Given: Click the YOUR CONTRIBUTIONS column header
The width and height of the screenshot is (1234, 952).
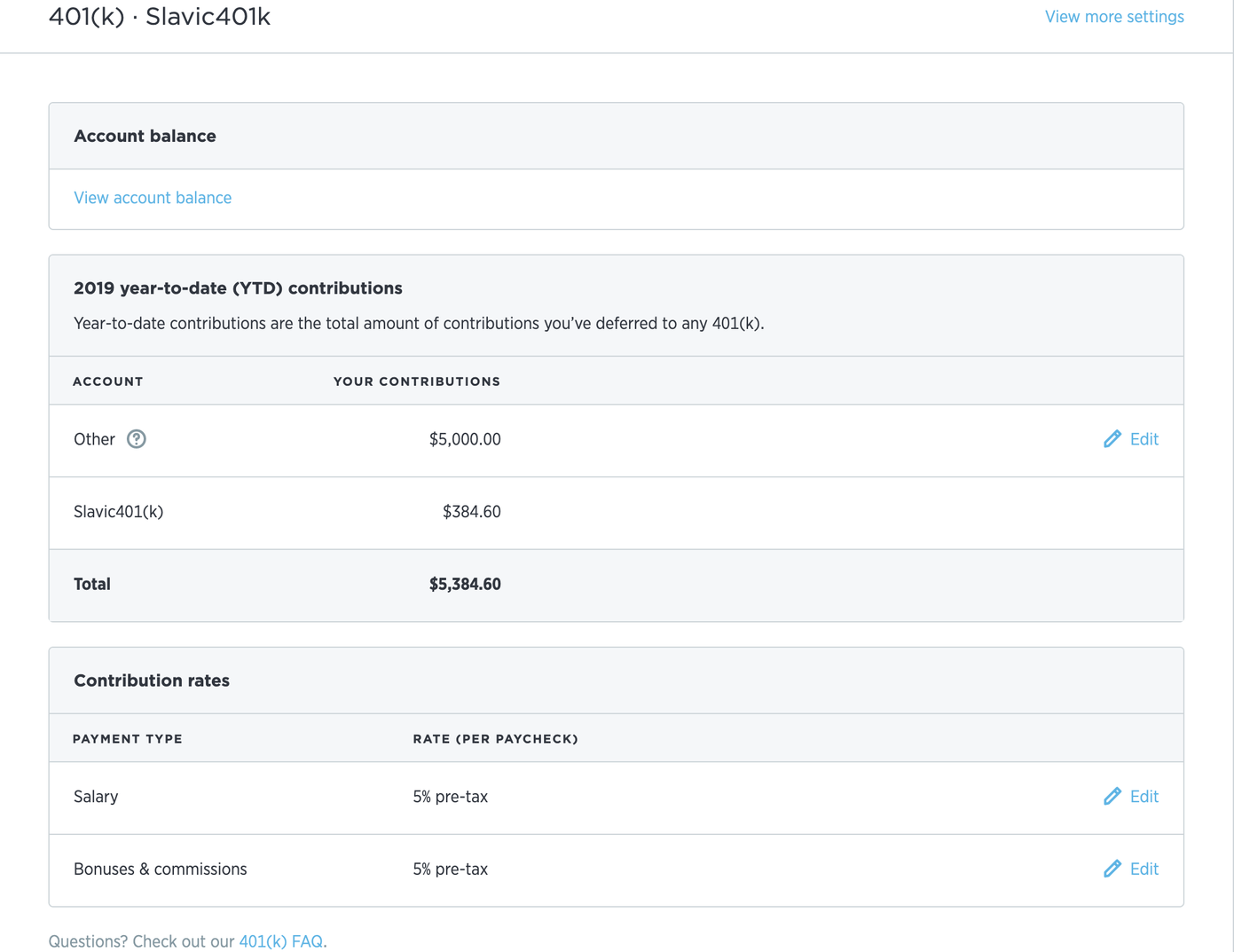Looking at the screenshot, I should click(x=417, y=382).
